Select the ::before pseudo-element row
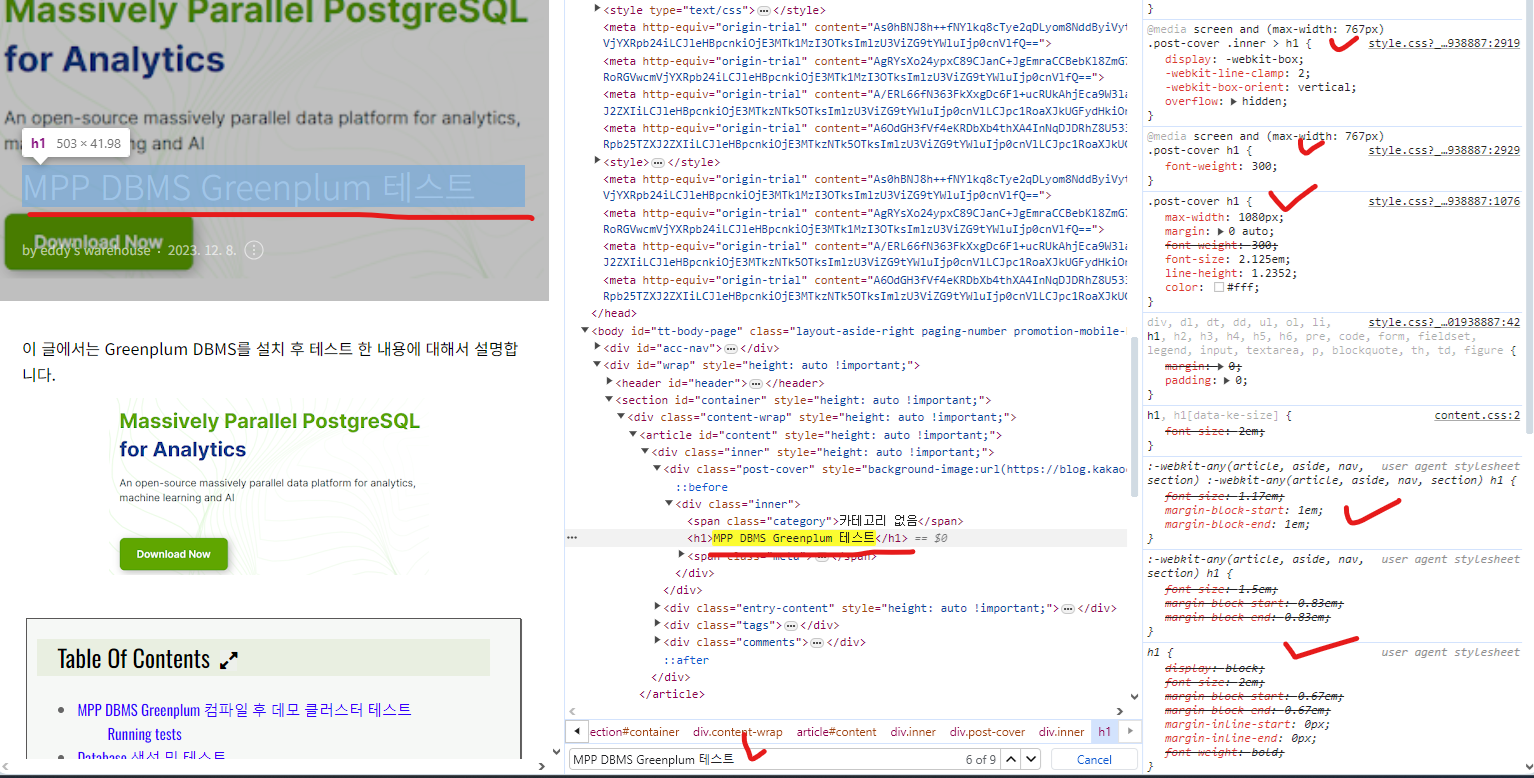 coord(701,487)
